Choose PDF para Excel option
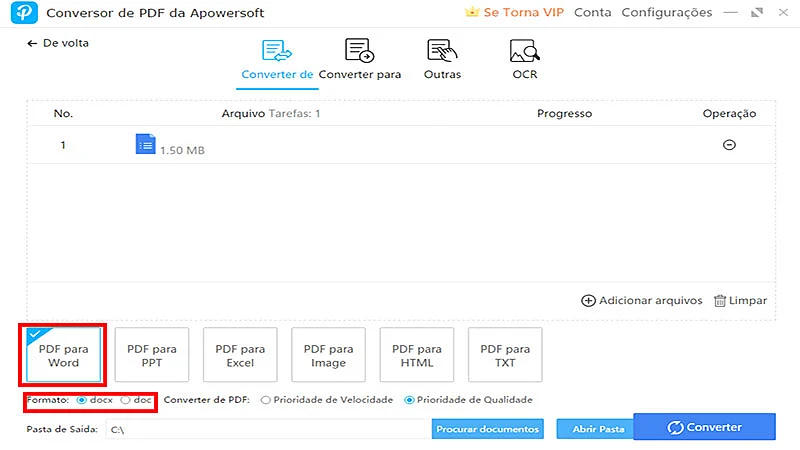This screenshot has height=450, width=800. coord(240,355)
